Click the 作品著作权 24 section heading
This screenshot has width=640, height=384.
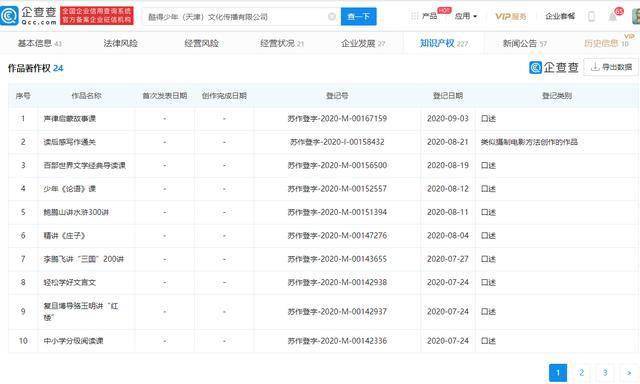(x=36, y=68)
